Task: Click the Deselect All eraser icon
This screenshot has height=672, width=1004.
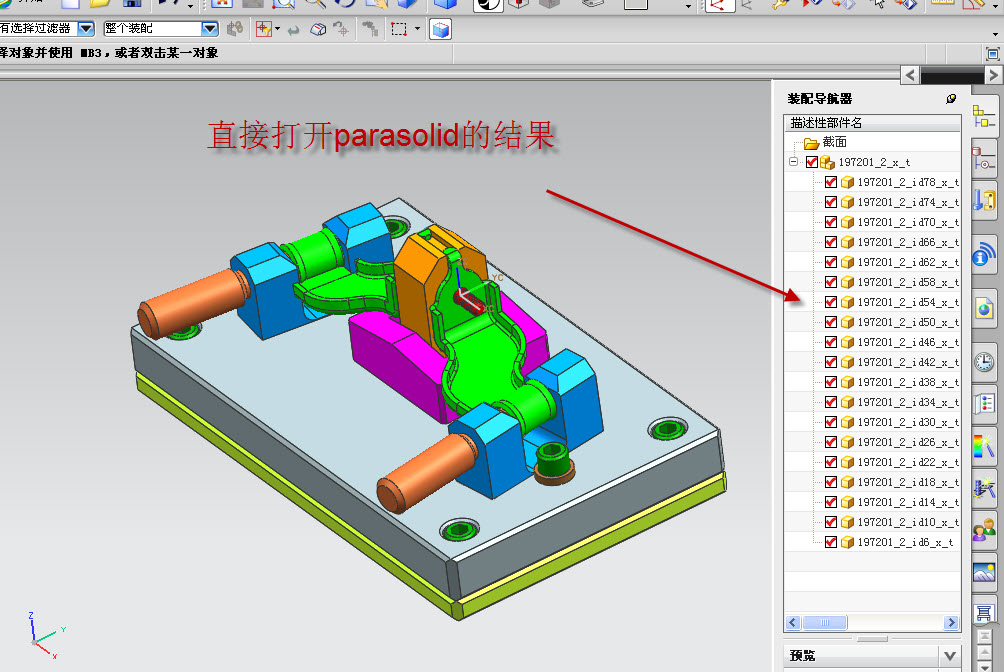Action: (318, 29)
